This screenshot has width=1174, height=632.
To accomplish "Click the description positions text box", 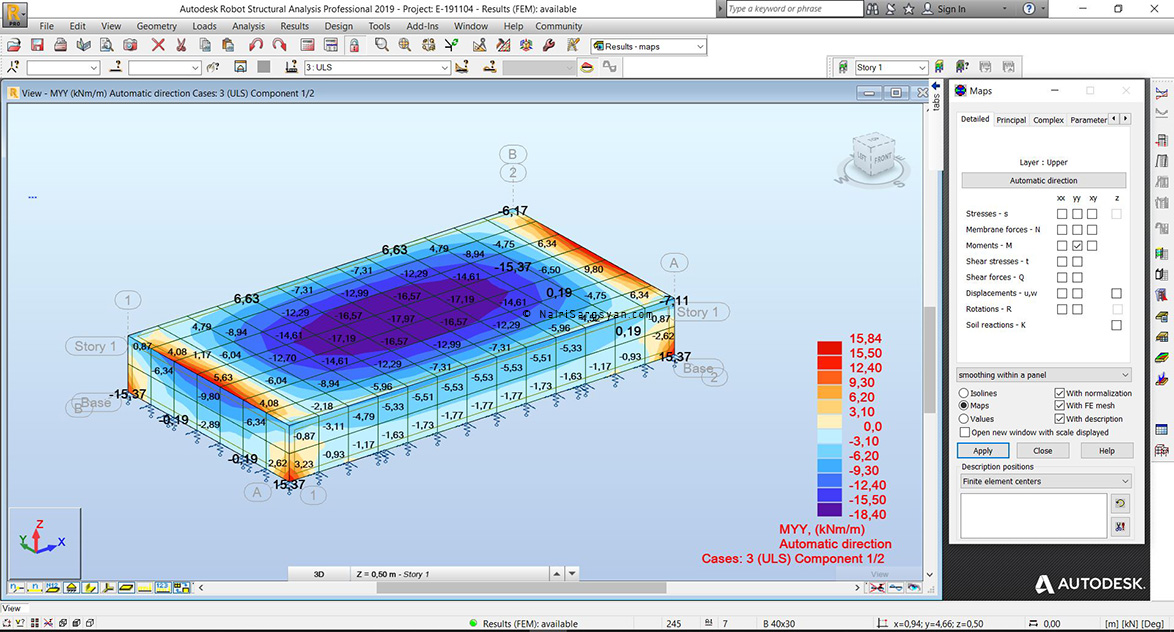I will [1033, 514].
